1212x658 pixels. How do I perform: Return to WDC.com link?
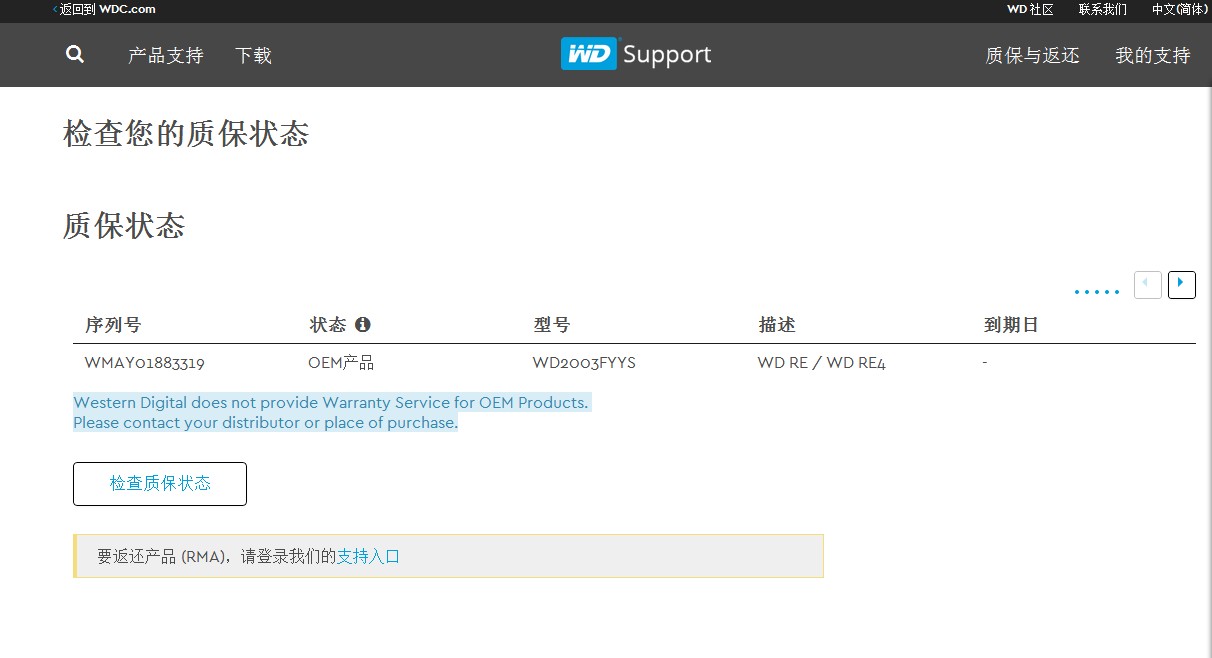click(x=105, y=9)
